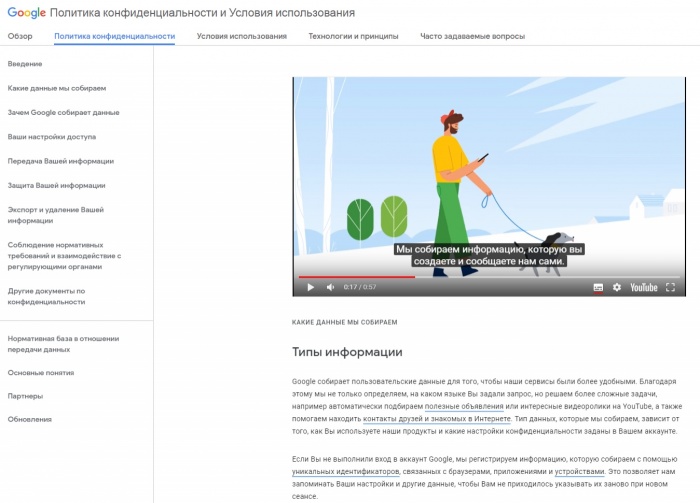700x503 pixels.
Task: Open Технологии и принципы tab
Action: pyautogui.click(x=353, y=36)
